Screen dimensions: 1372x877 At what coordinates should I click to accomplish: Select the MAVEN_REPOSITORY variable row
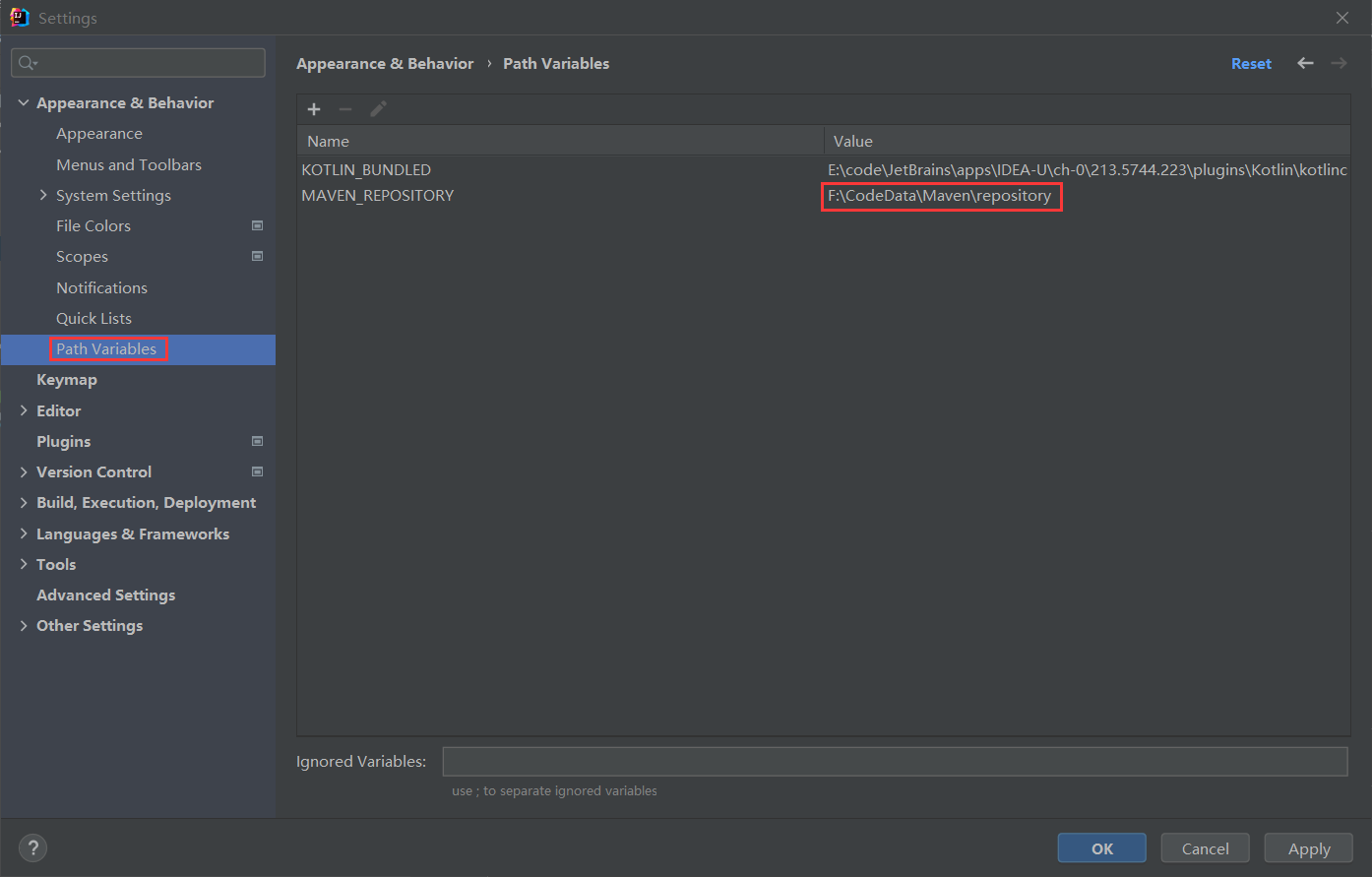pyautogui.click(x=378, y=196)
